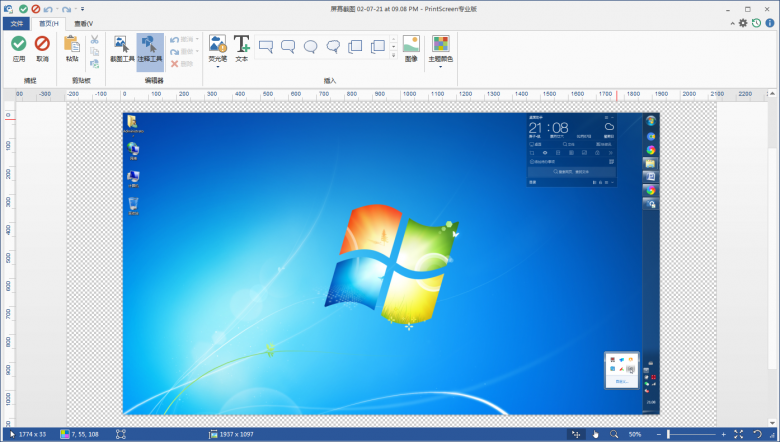
Task: Open quick access toolbar customize dropdown
Action: coord(83,9)
